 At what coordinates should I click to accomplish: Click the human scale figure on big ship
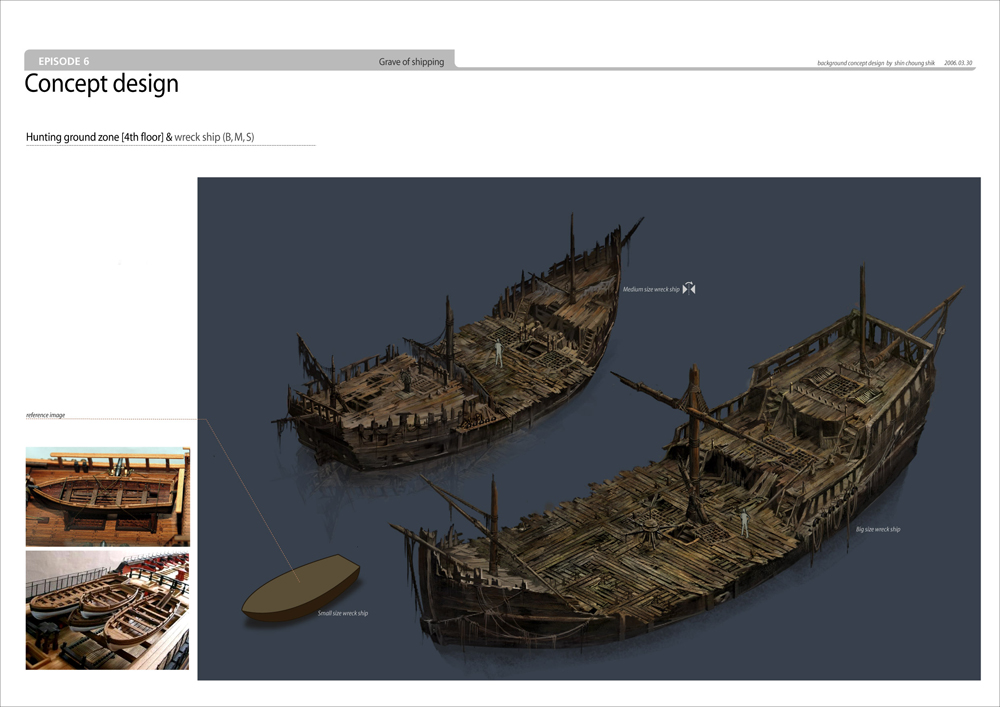(744, 521)
